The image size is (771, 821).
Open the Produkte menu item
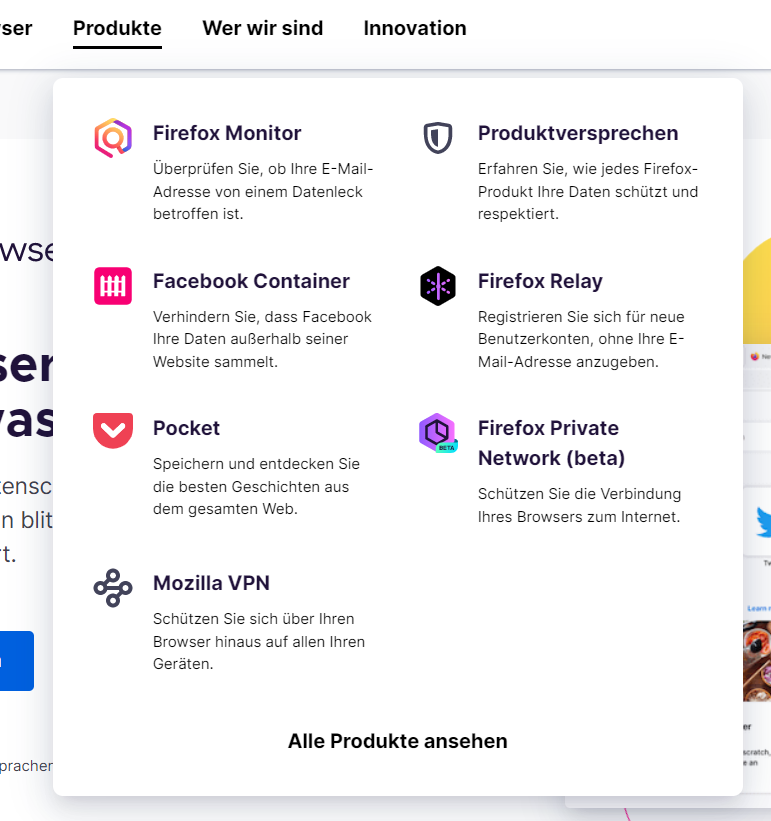click(x=117, y=28)
